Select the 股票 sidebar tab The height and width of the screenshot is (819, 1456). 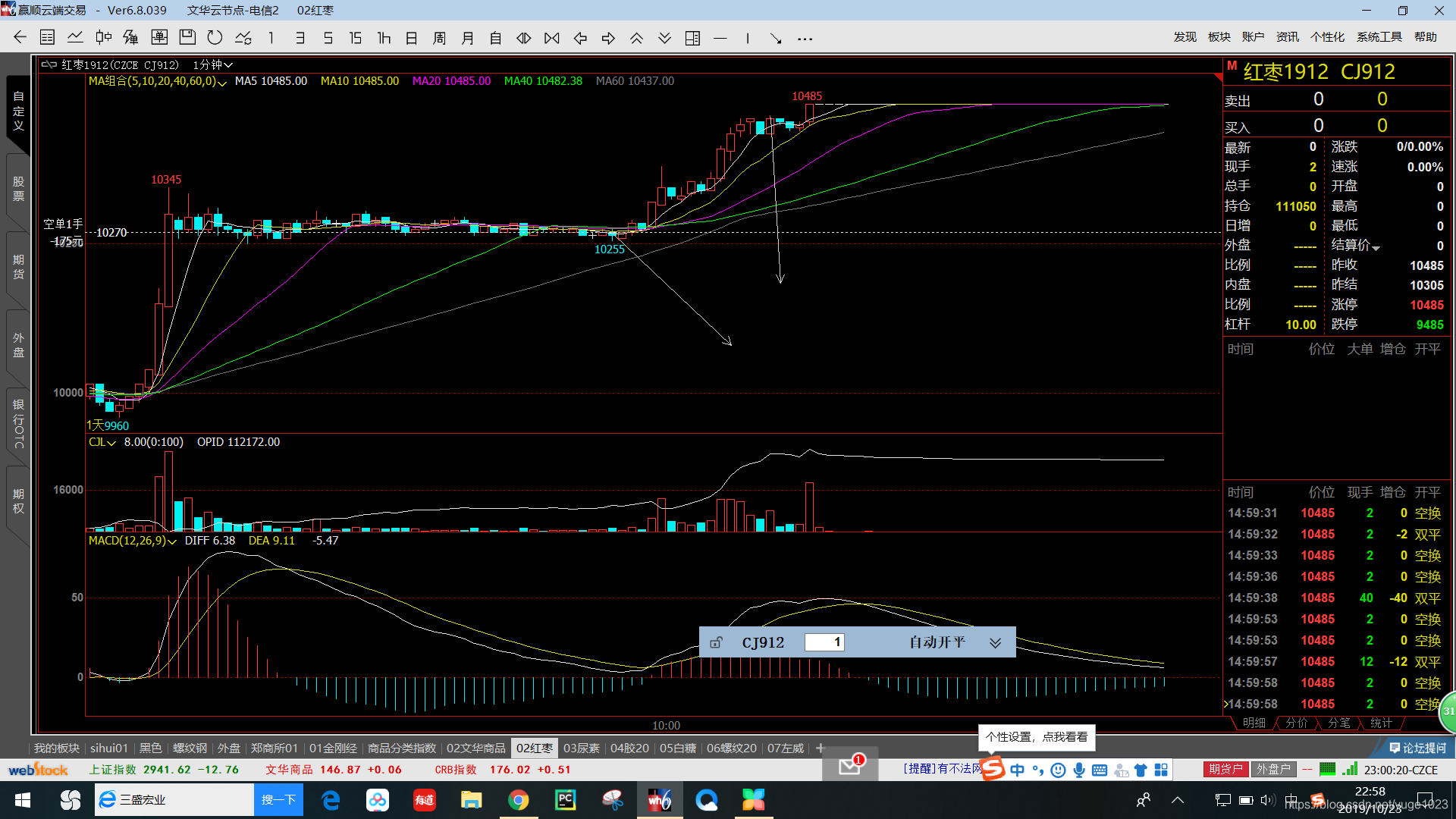[18, 189]
